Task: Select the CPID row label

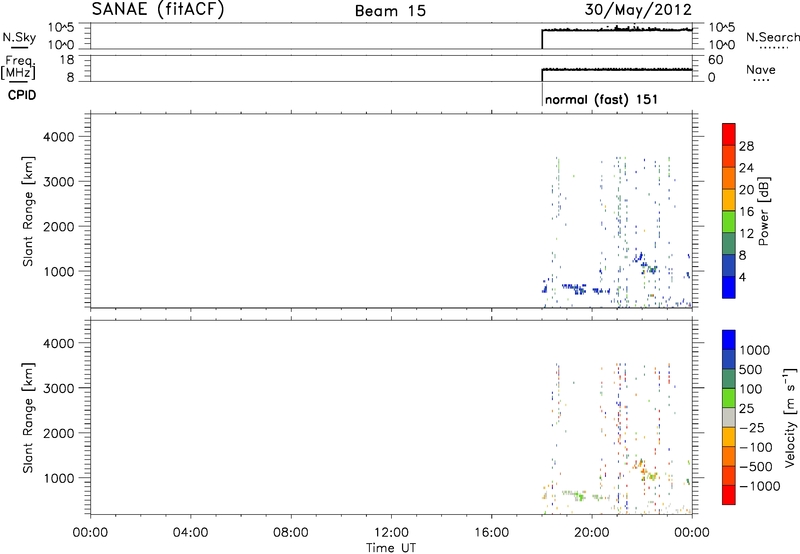Action: click(x=22, y=95)
